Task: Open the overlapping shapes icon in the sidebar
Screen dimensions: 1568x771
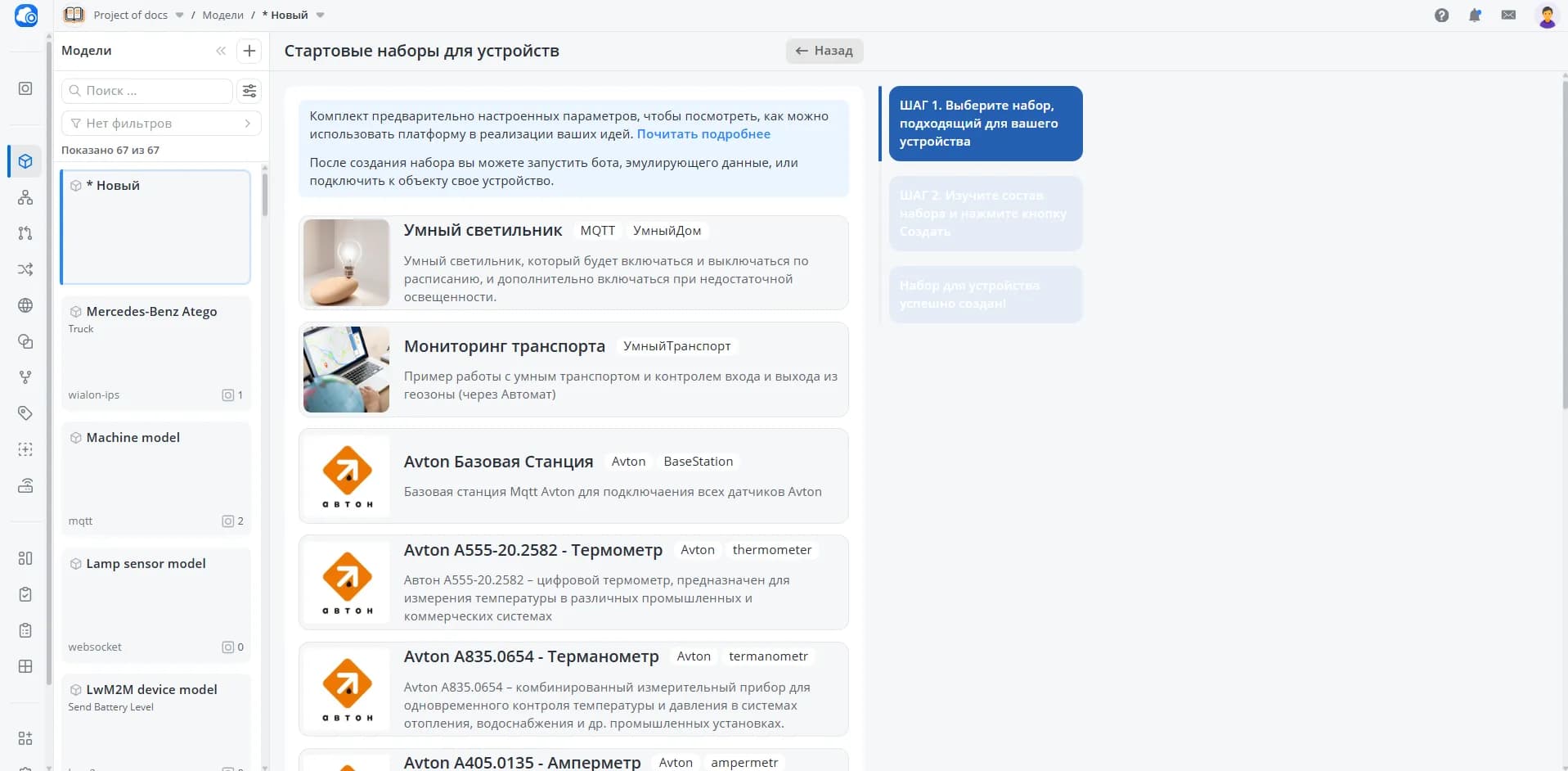Action: 25,341
